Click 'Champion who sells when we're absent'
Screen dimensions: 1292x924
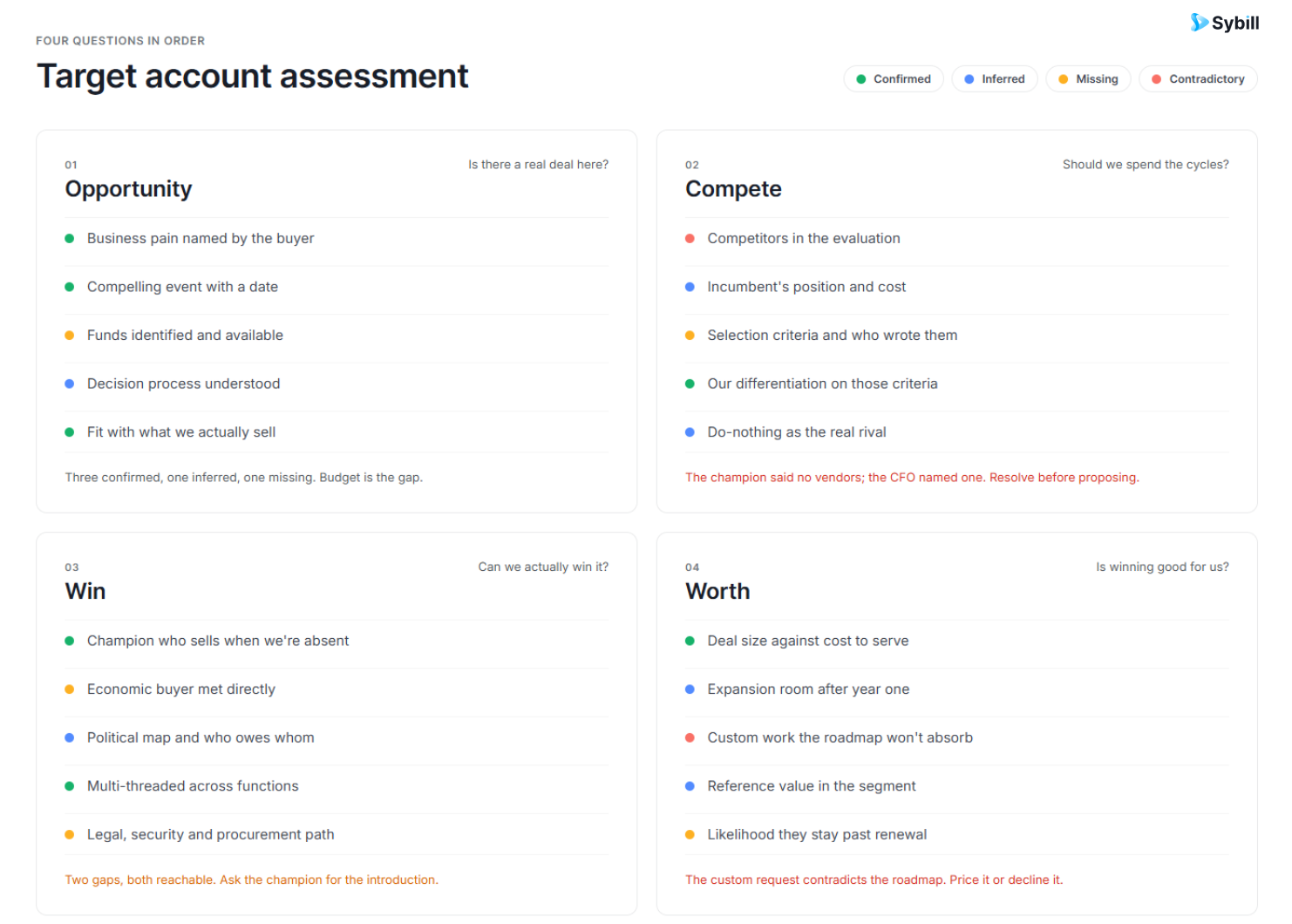click(218, 641)
